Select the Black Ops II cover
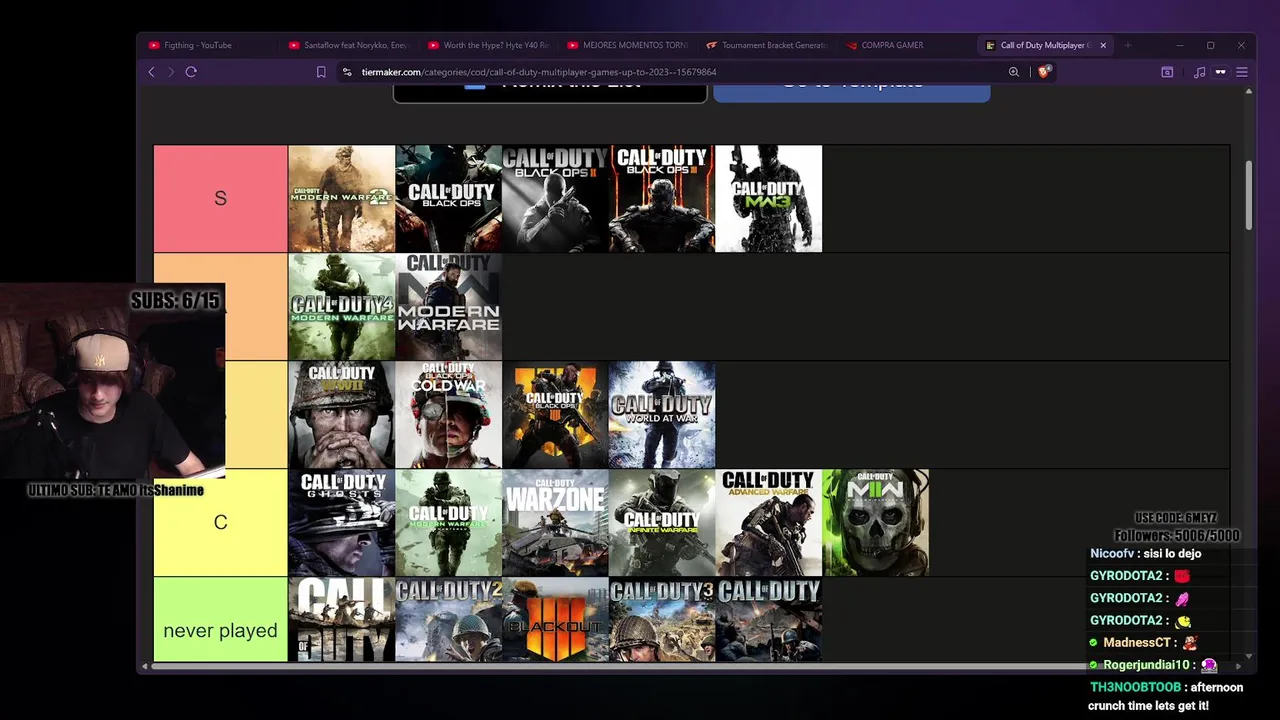Screen dimensions: 1280x720 point(555,198)
